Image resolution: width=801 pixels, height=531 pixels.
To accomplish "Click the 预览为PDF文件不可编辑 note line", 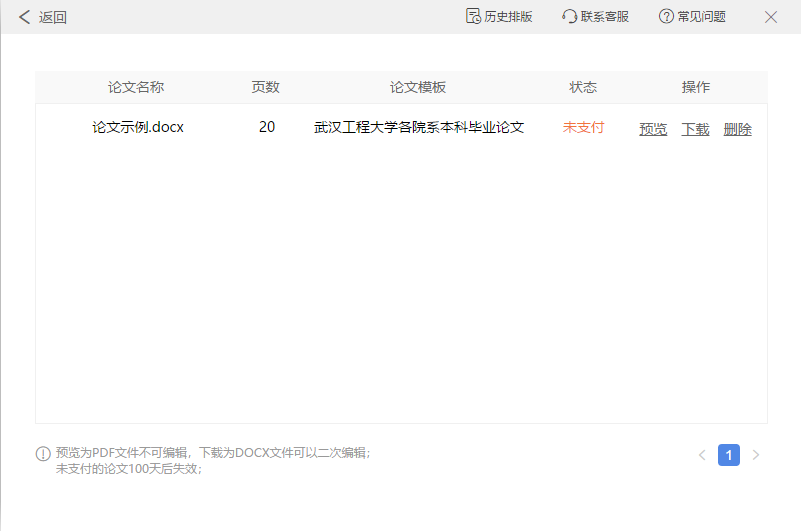I will [x=213, y=453].
